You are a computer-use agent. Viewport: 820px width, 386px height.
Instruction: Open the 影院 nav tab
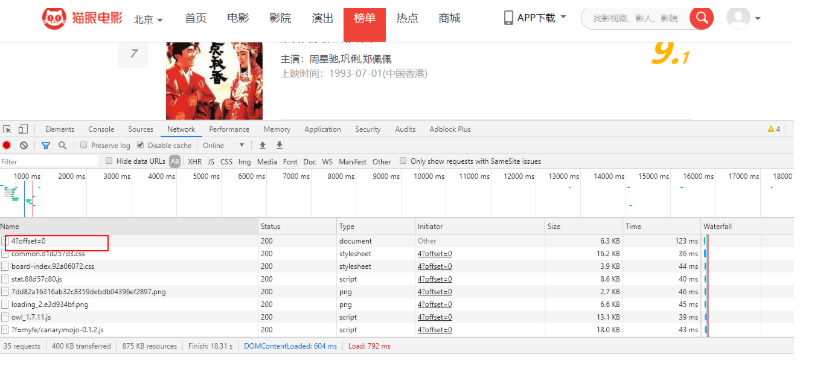point(280,19)
